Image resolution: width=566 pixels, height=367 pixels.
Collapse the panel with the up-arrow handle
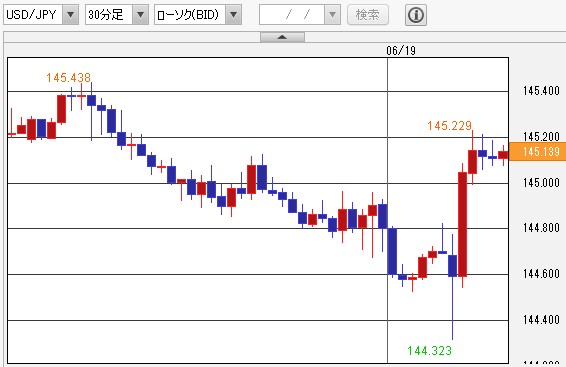tap(282, 37)
